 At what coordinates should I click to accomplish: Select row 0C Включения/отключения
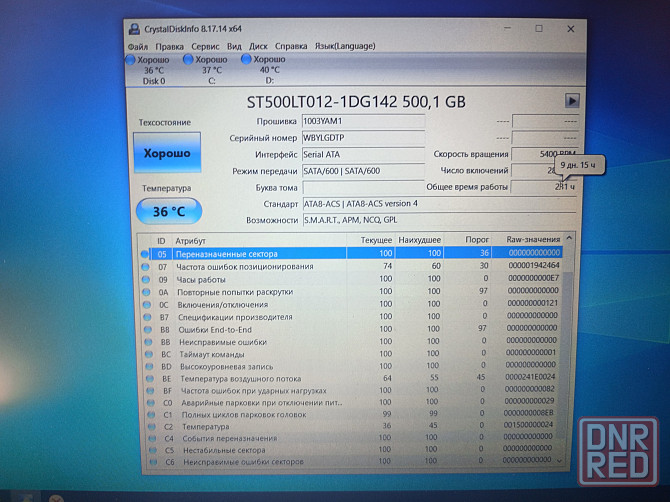point(350,304)
